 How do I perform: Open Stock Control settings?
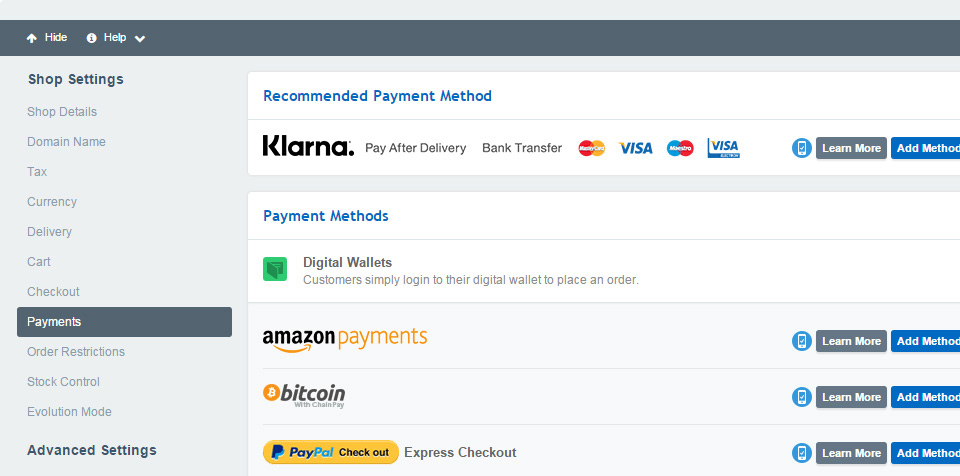[64, 382]
